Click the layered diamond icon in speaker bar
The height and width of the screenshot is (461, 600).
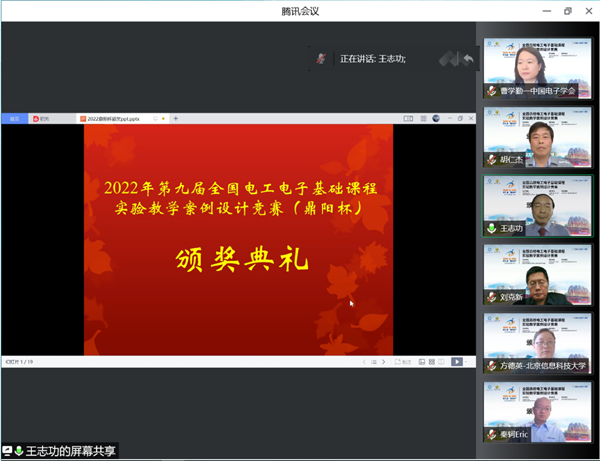[447, 59]
